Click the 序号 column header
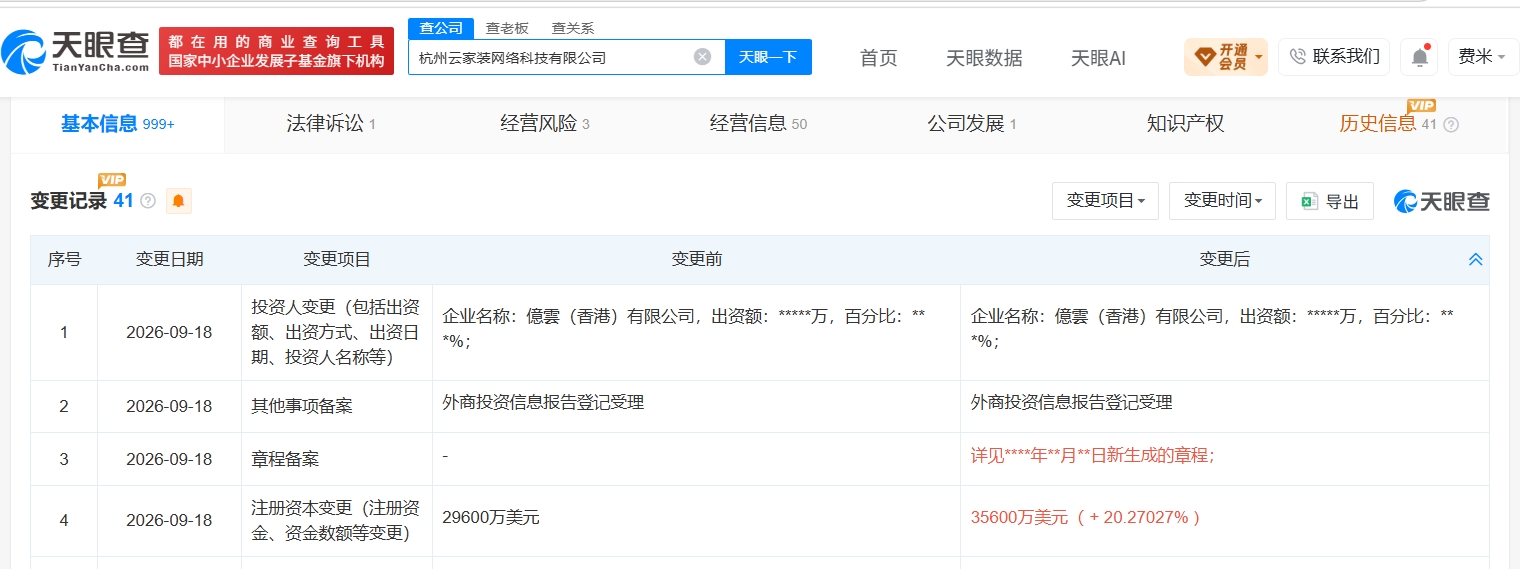This screenshot has height=569, width=1520. tap(64, 260)
